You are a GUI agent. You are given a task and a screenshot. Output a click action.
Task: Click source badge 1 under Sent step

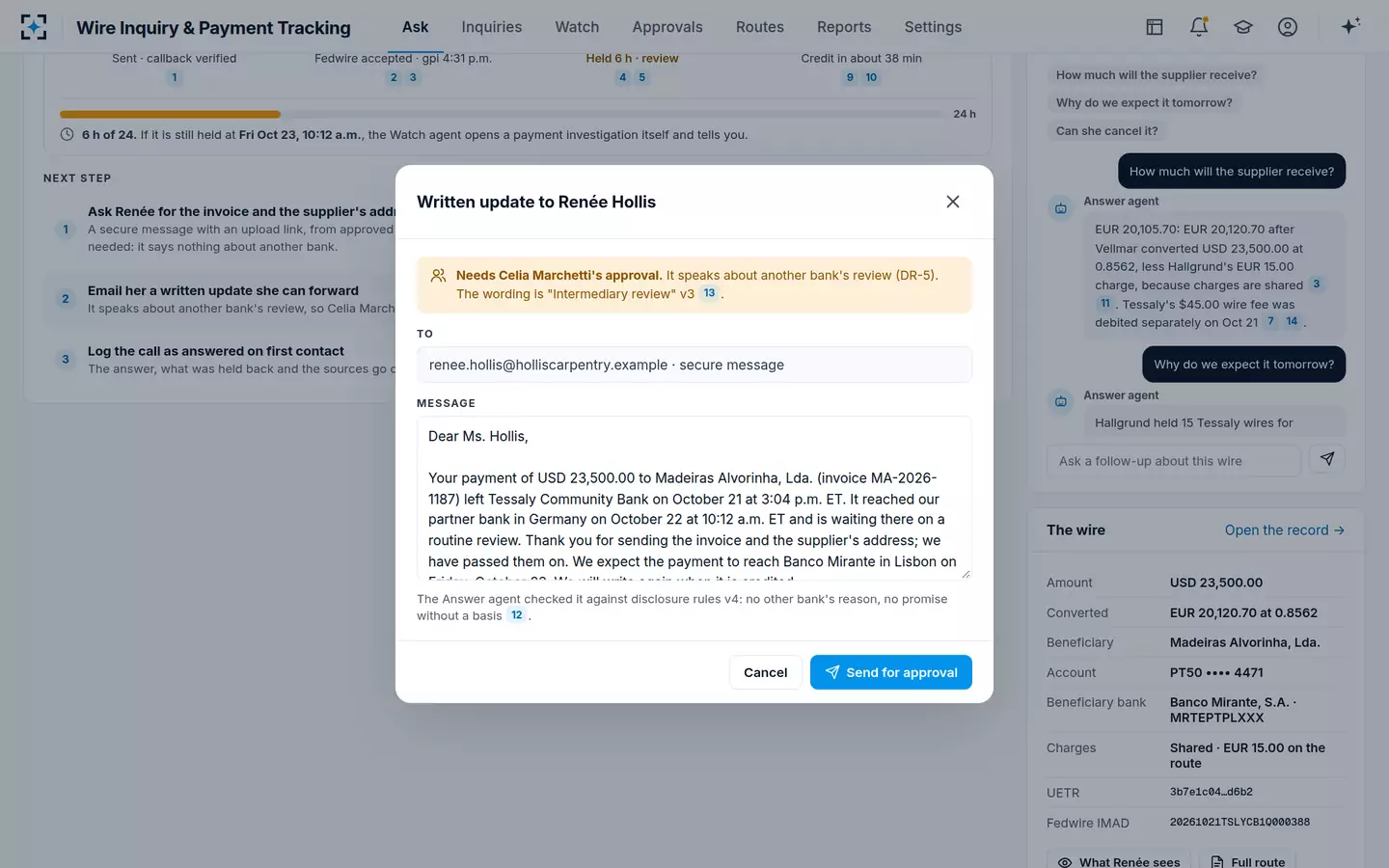pos(175,77)
